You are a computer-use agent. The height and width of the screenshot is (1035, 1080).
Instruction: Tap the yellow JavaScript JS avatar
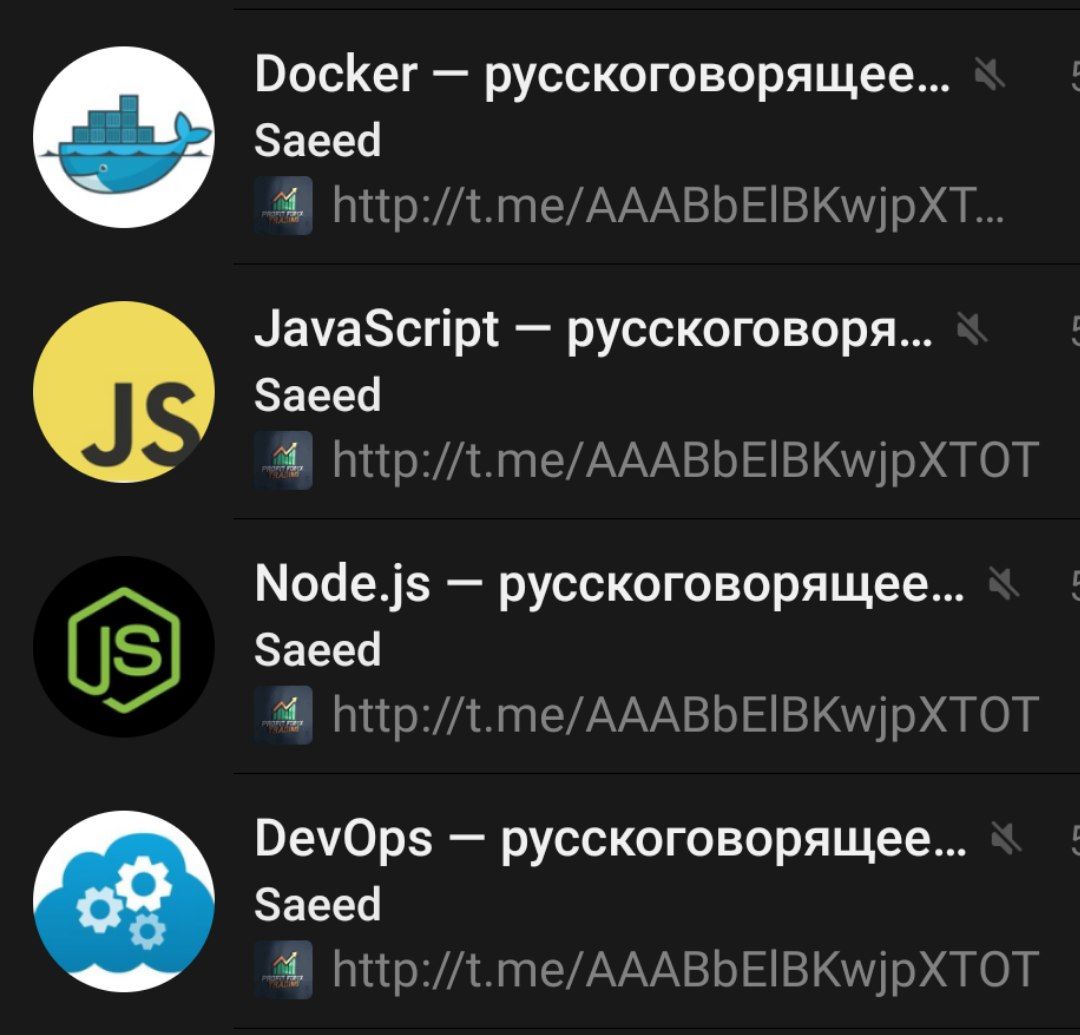click(123, 391)
